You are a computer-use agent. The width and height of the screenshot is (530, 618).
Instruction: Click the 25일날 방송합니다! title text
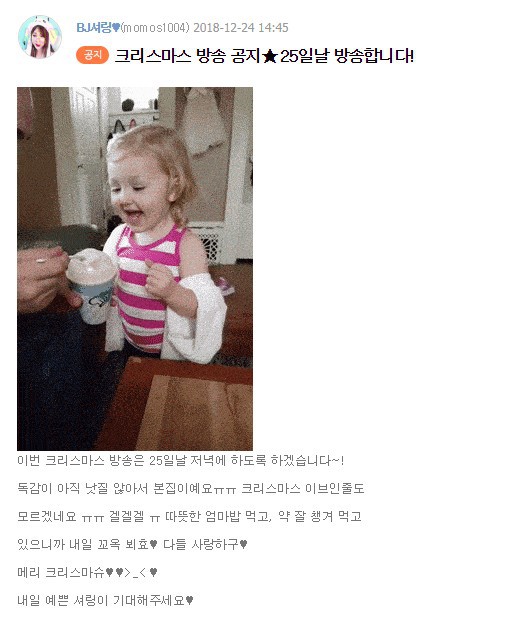click(347, 56)
